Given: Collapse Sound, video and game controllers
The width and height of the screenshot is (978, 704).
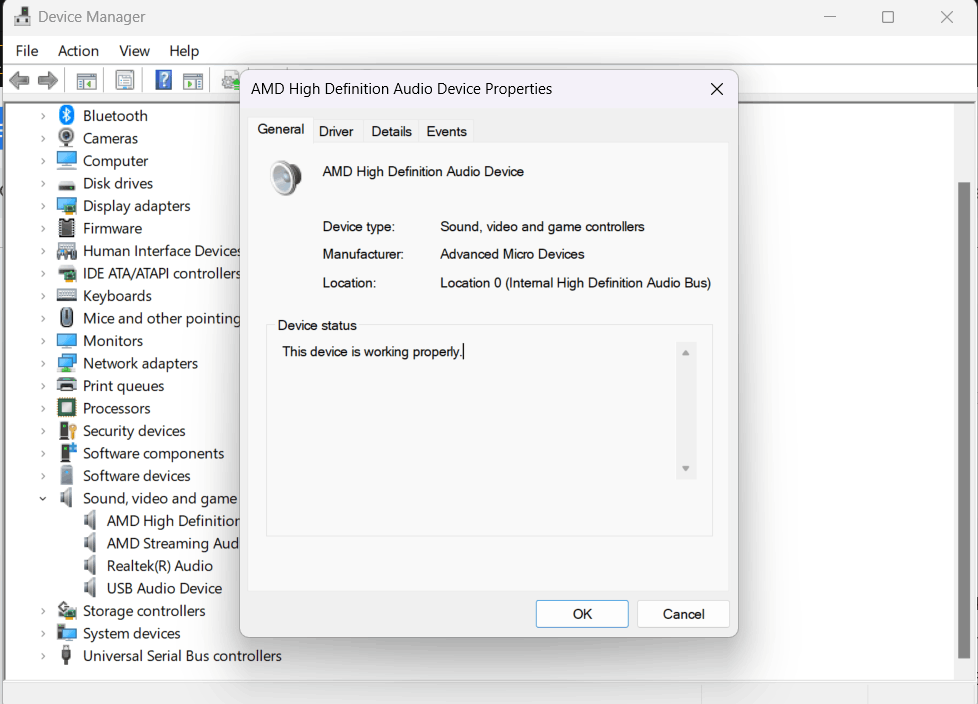Looking at the screenshot, I should tap(42, 498).
